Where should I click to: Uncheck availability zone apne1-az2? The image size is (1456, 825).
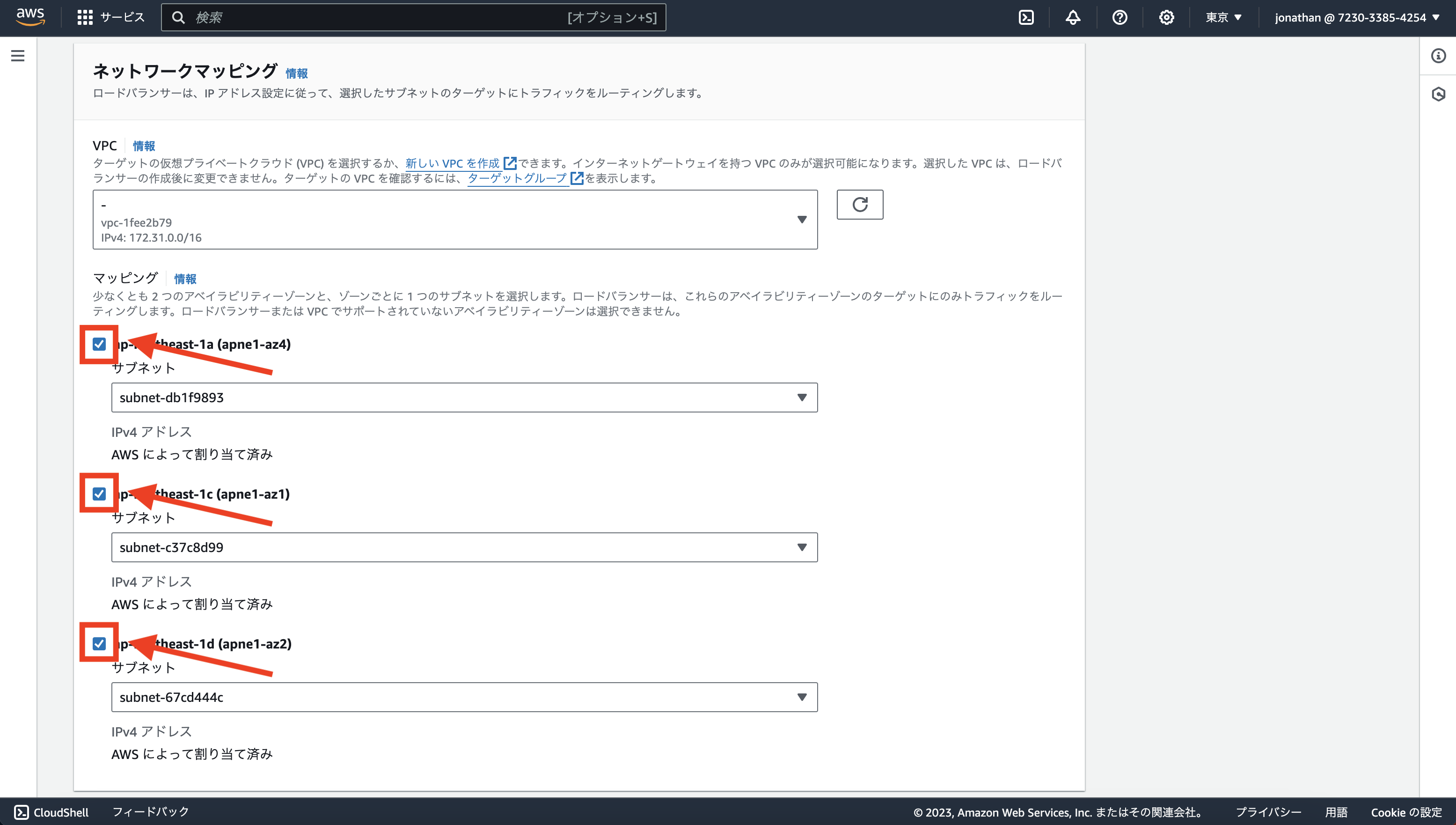(x=99, y=644)
